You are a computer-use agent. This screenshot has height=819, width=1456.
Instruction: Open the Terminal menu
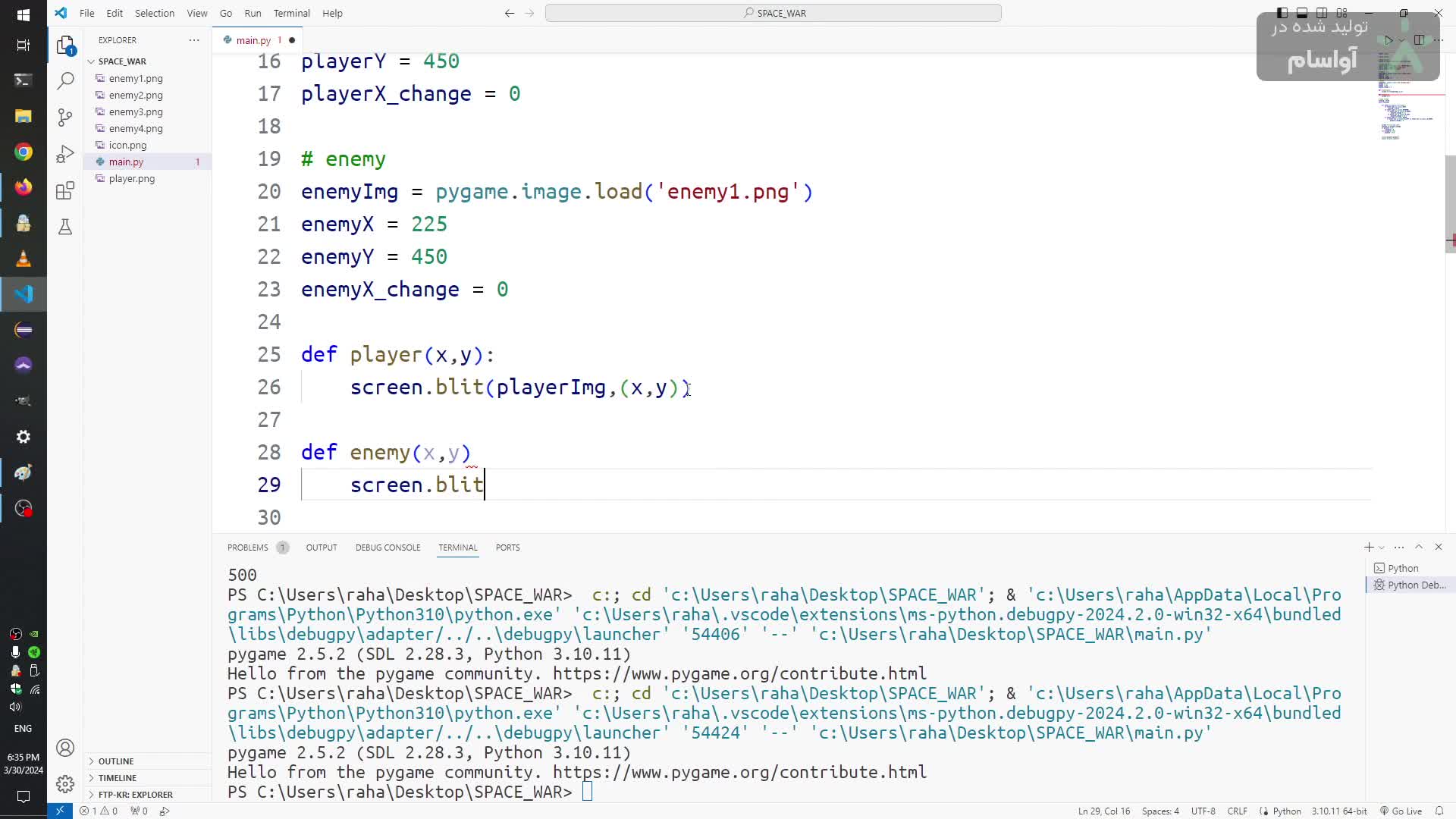click(x=291, y=13)
